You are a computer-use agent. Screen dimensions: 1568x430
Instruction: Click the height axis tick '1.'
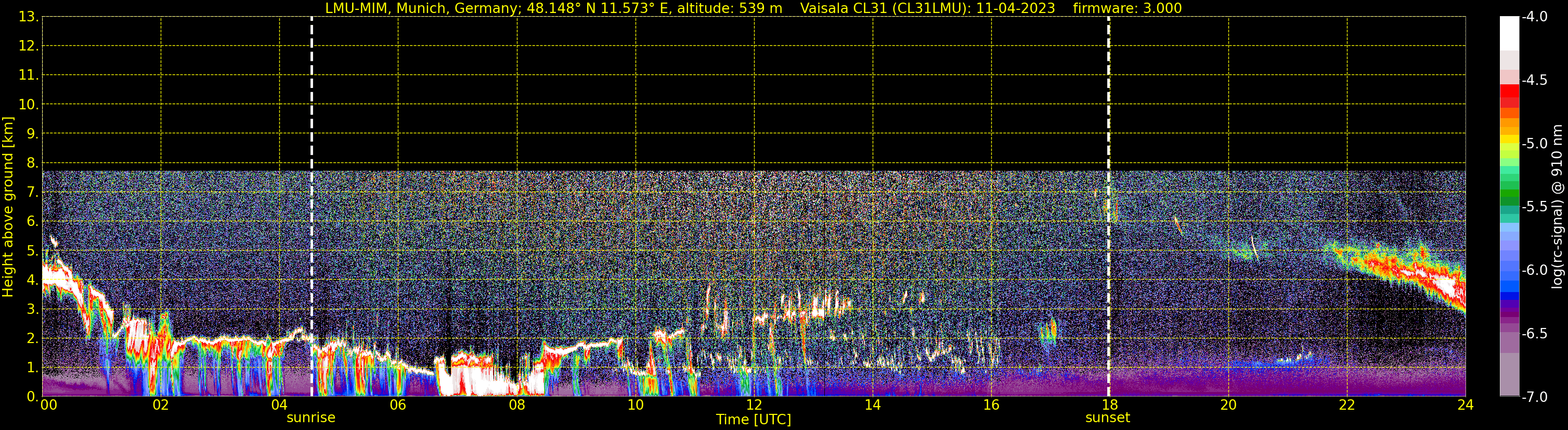(33, 368)
